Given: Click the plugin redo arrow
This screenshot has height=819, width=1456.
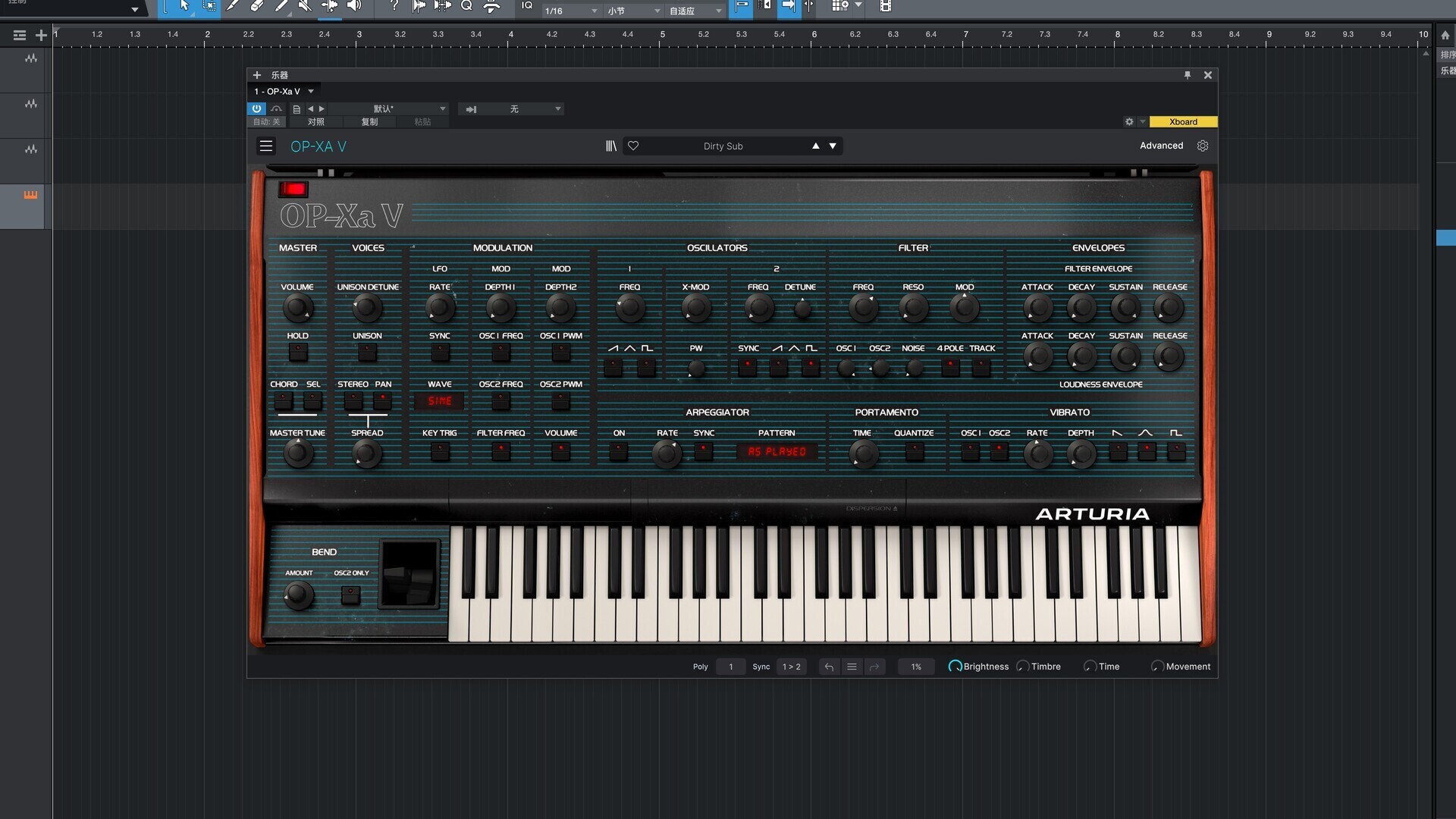Looking at the screenshot, I should 874,667.
